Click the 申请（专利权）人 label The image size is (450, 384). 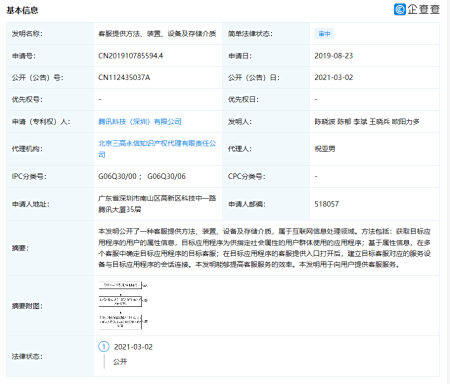[x=41, y=122]
